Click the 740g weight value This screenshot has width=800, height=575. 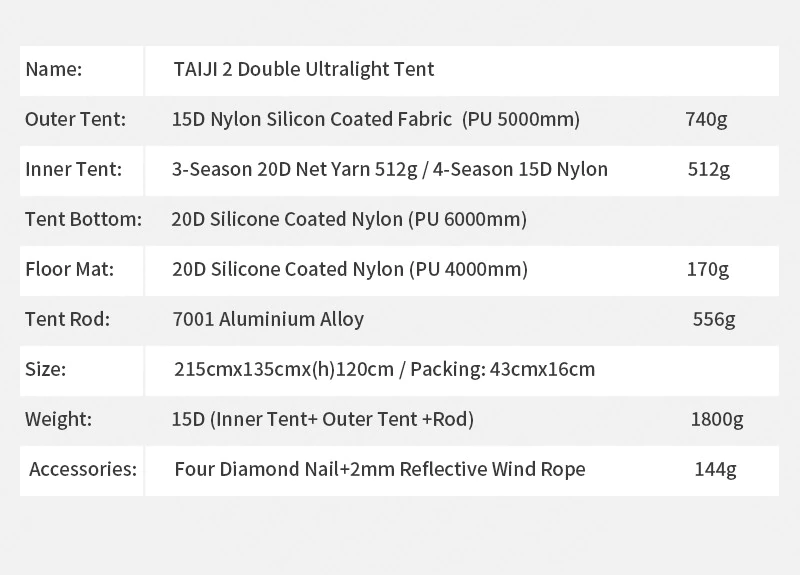[706, 119]
